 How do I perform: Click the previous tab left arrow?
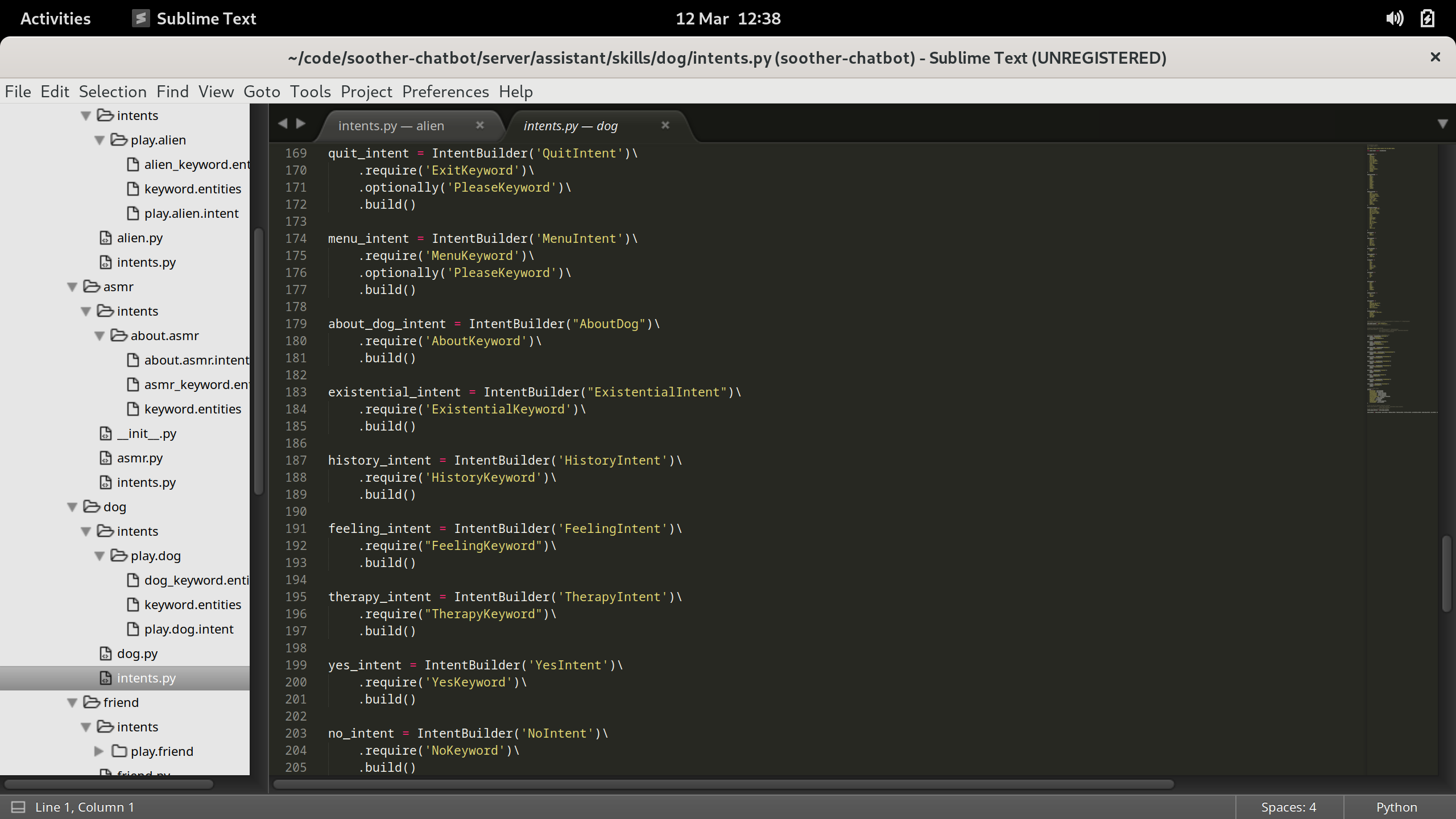coord(283,123)
